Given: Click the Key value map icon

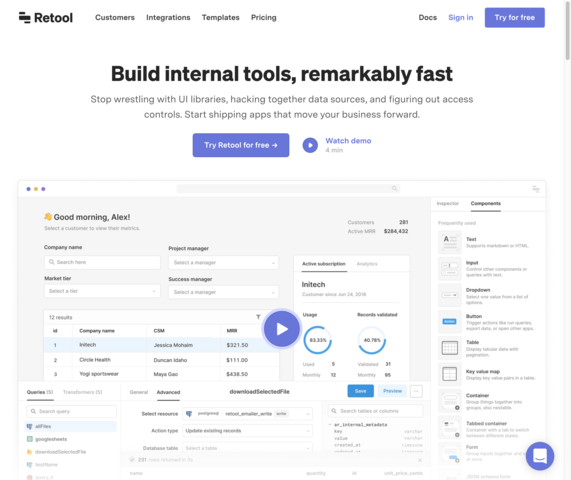Looking at the screenshot, I should pyautogui.click(x=449, y=374).
